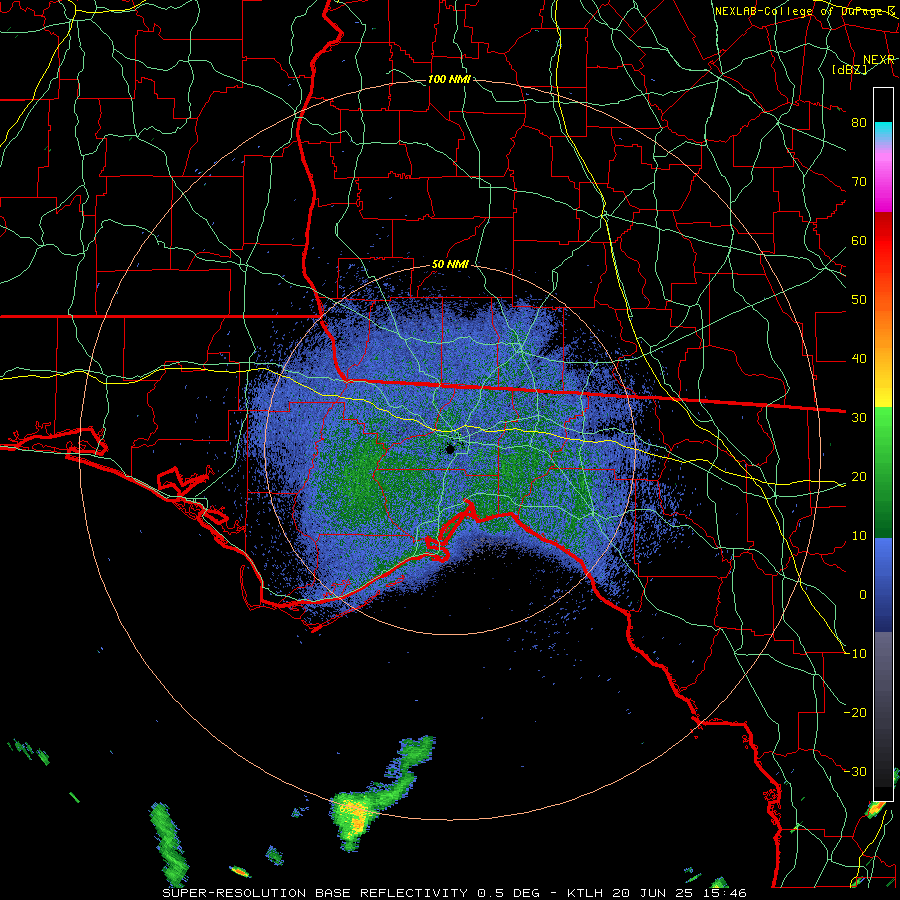Click the 100 NMI range ring label
This screenshot has height=900, width=900.
(x=449, y=79)
